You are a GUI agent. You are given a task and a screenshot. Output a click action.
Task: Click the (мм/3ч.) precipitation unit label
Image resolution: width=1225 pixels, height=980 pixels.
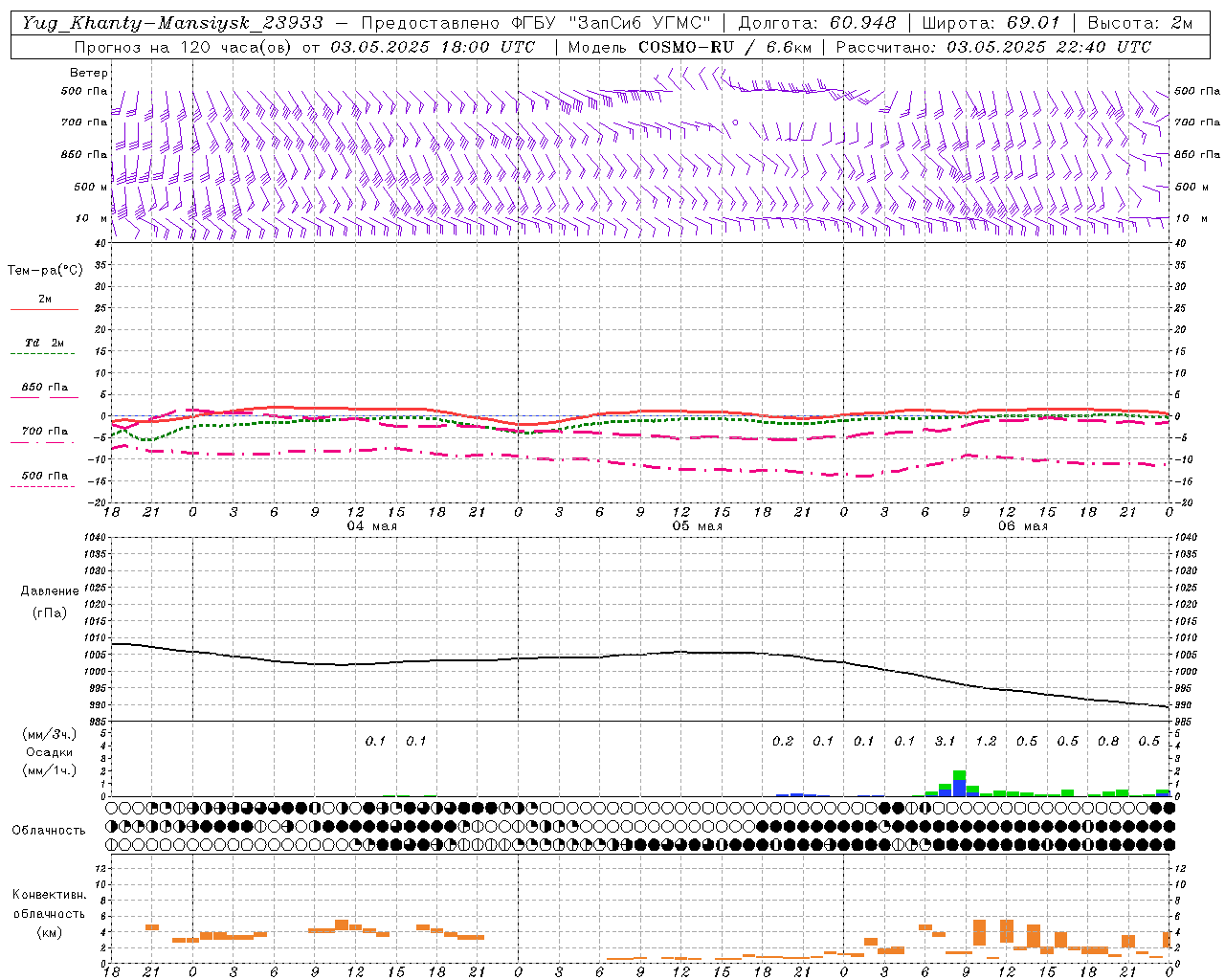point(50,734)
